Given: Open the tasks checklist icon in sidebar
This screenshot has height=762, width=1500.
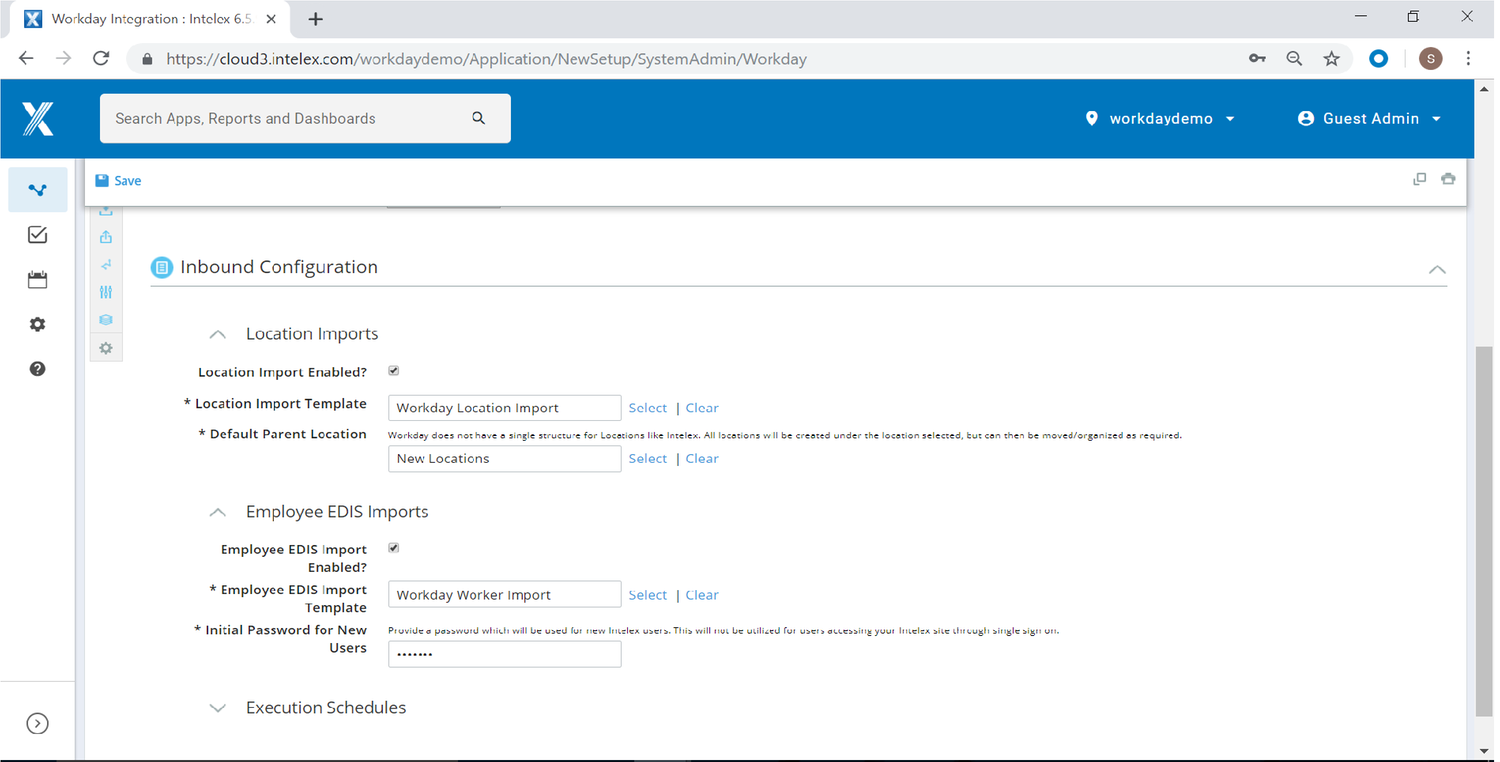Looking at the screenshot, I should click(x=37, y=234).
